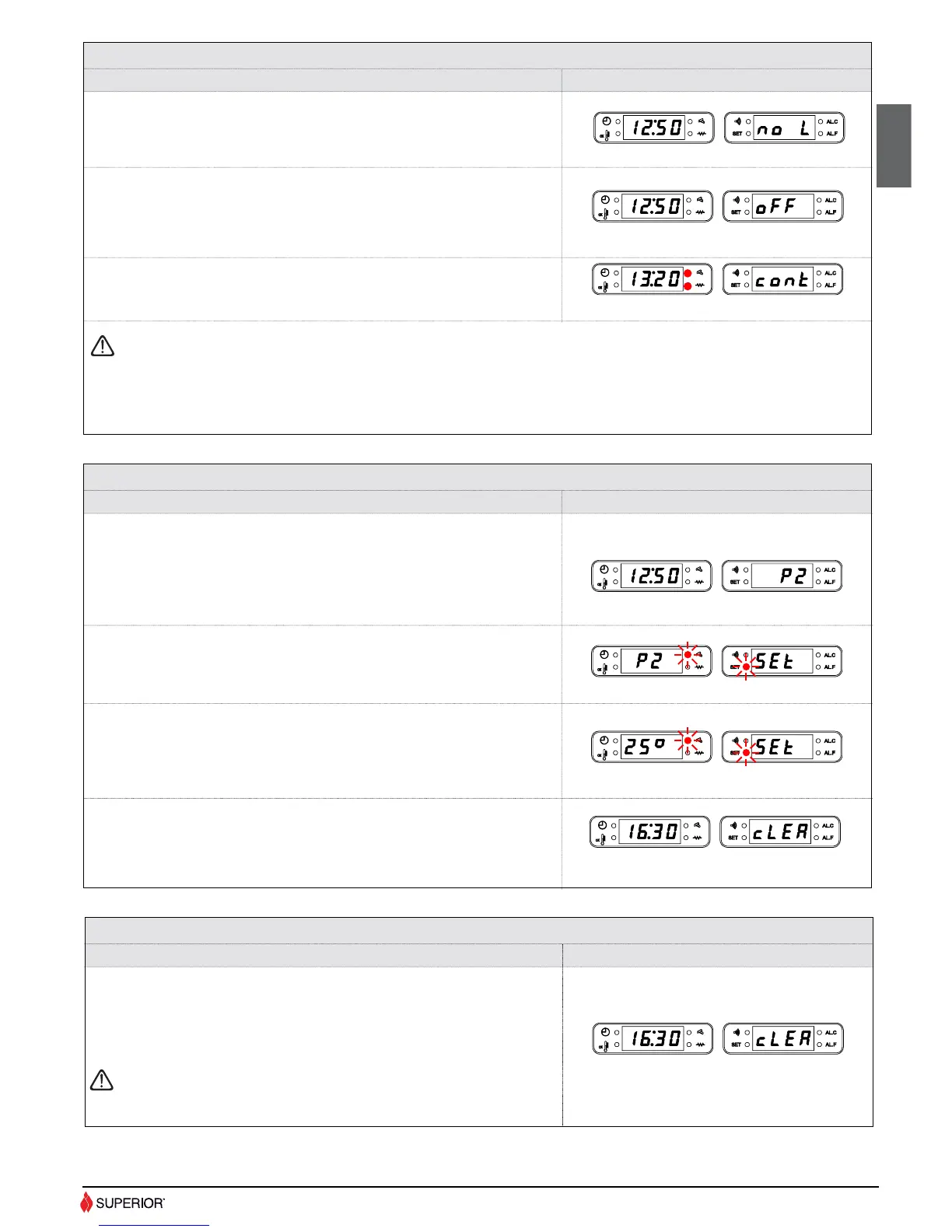Click the display reading cont
Viewport: 952px width, 1232px height.
tap(782, 280)
